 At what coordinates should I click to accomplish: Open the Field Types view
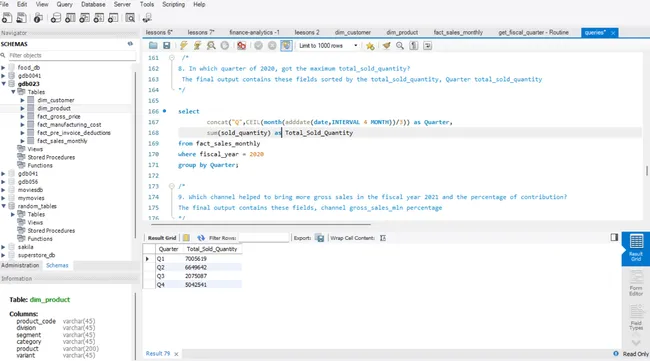tap(636, 317)
